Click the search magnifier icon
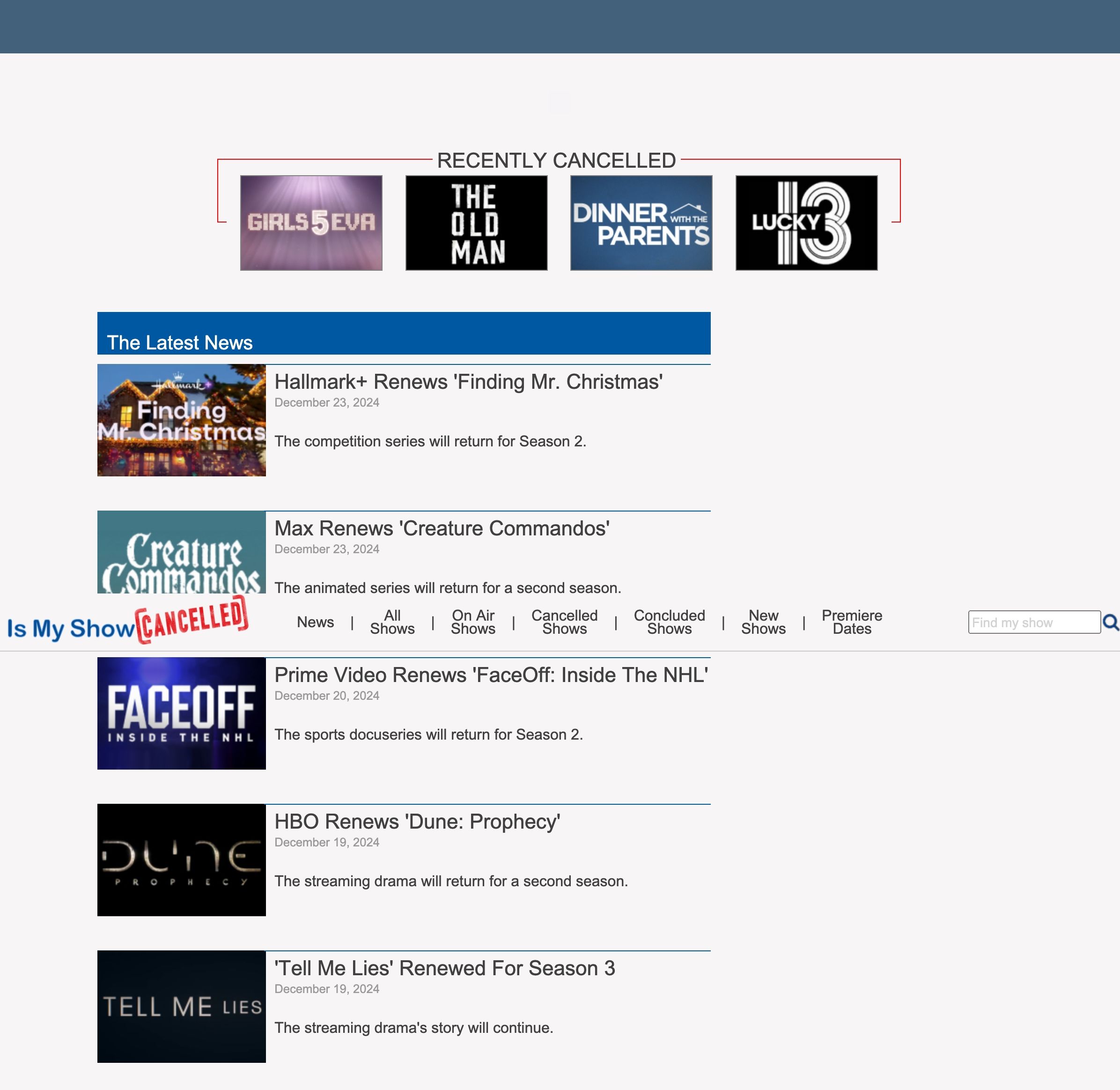The image size is (1120, 1090). [1110, 622]
